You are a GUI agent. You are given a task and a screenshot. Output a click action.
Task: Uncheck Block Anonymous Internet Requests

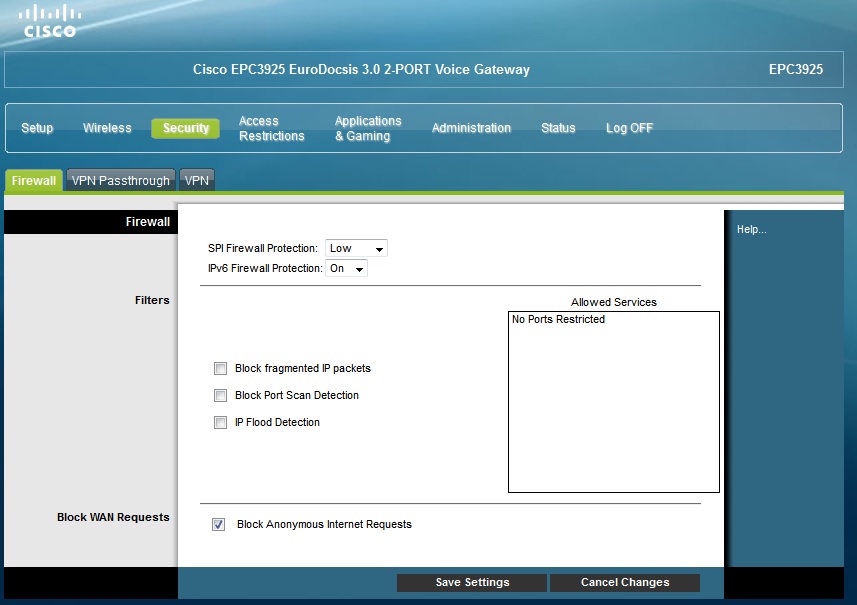219,525
